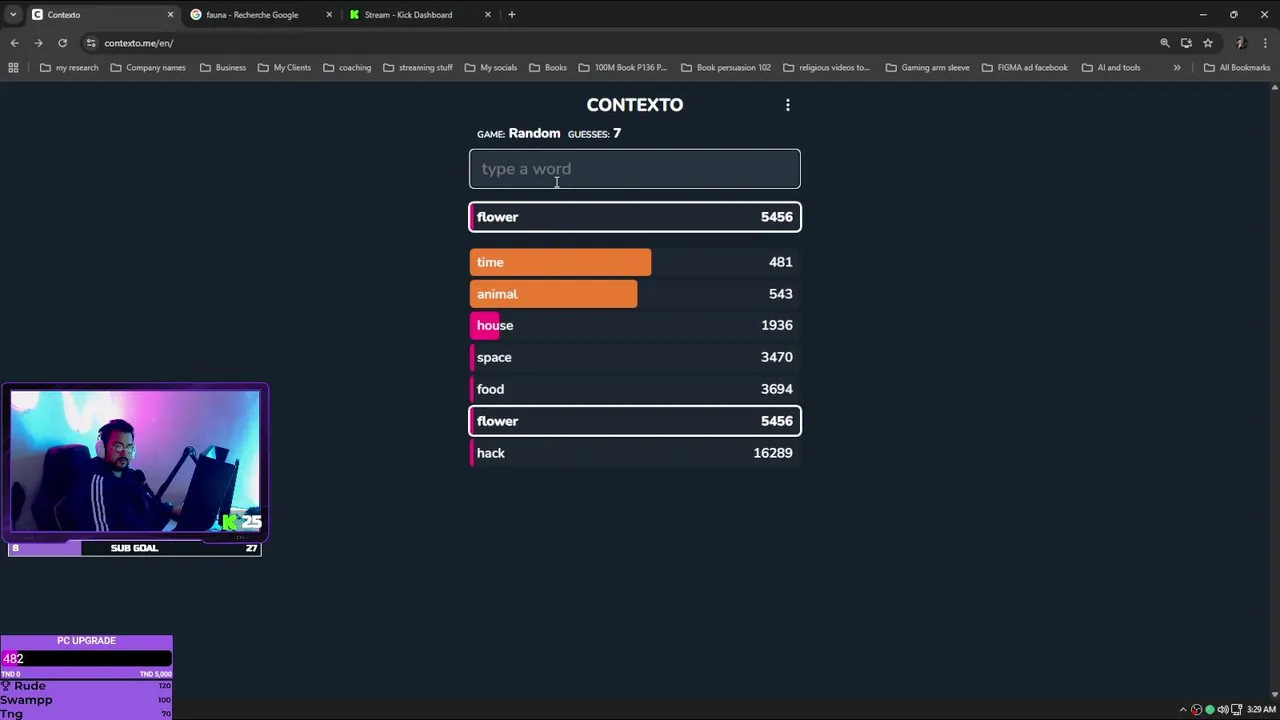Click the PC UPGRADE progress bar
Screen dimensions: 1280x720
[x=86, y=659]
